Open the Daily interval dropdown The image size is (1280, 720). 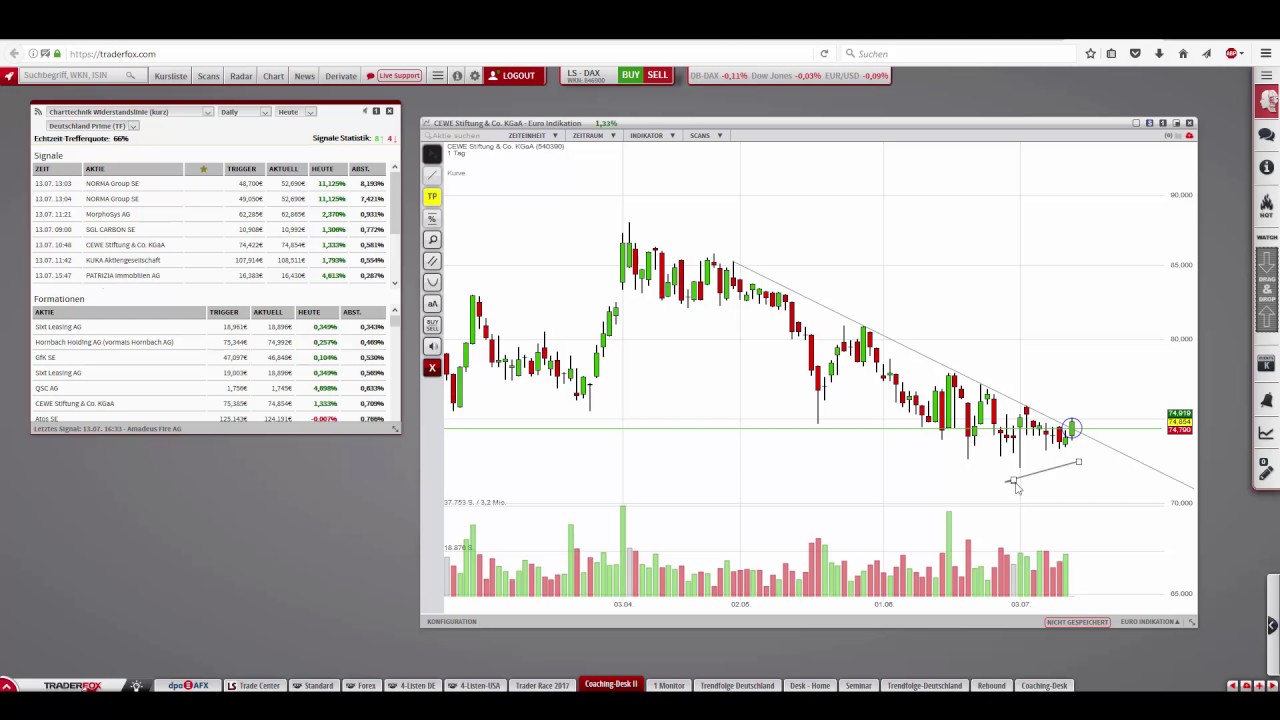click(245, 112)
